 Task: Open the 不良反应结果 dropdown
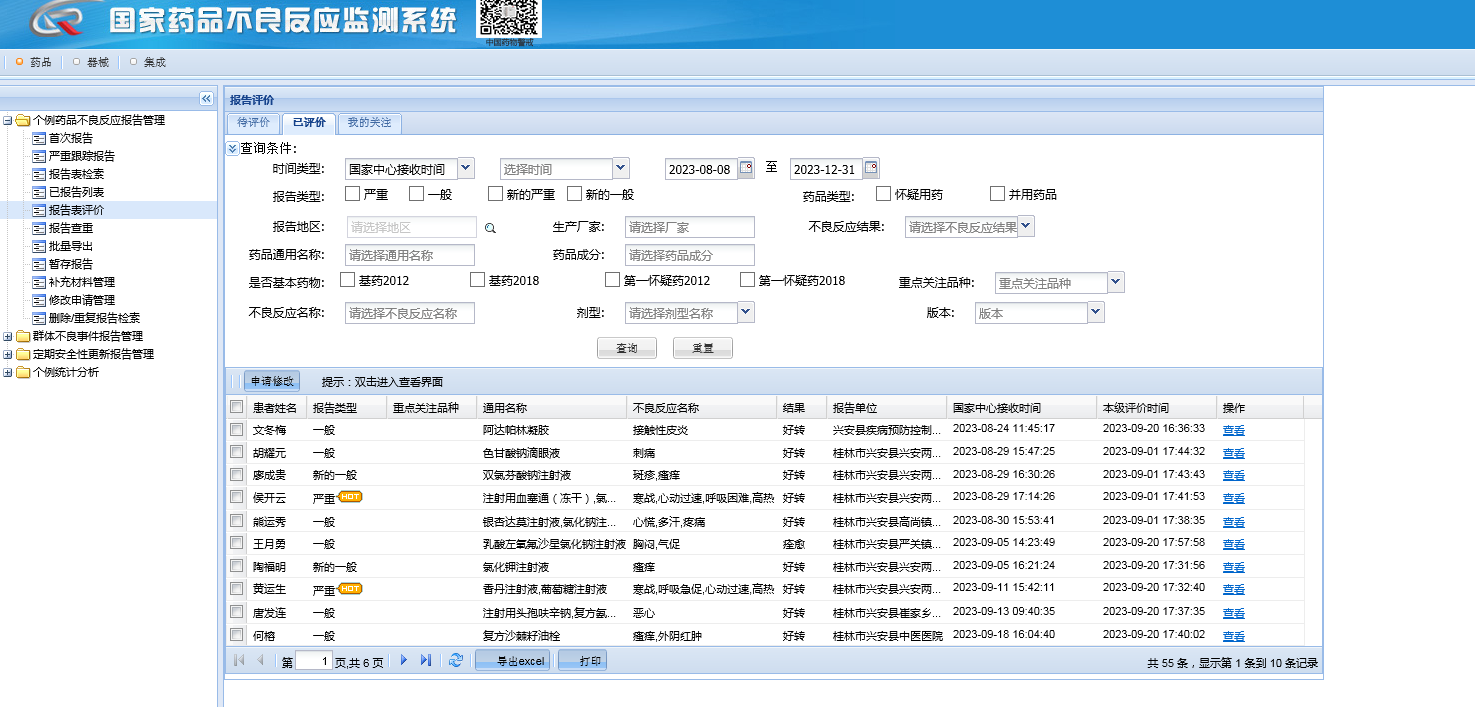pyautogui.click(x=1026, y=227)
